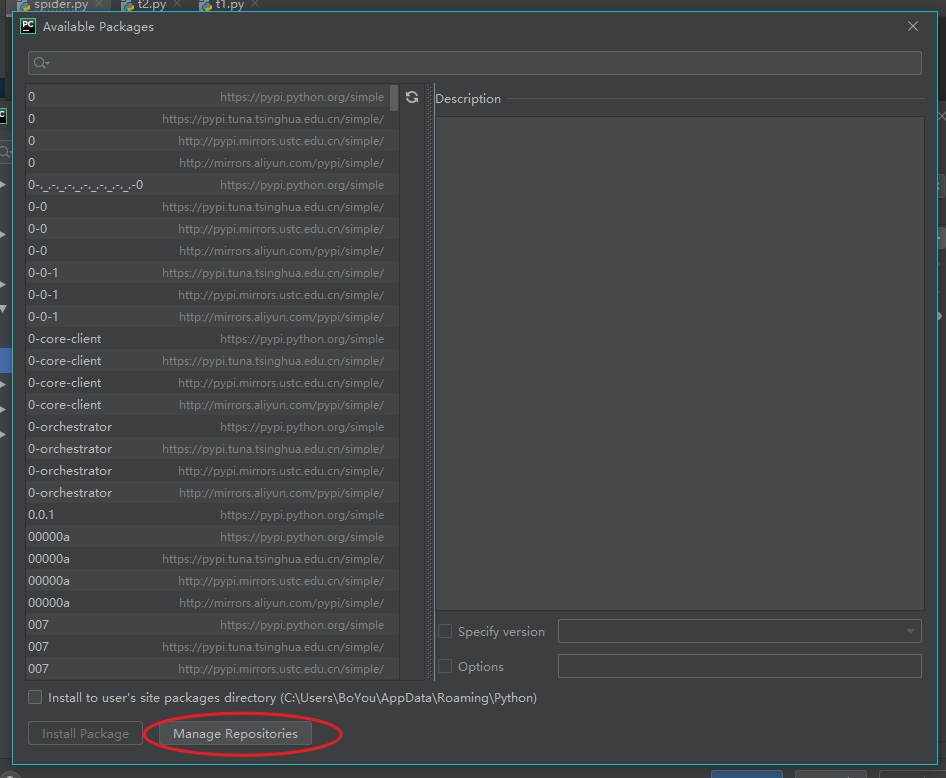Select 0-0-1 from tsinghua mirror
Viewport: 946px width, 778px height.
(x=212, y=273)
